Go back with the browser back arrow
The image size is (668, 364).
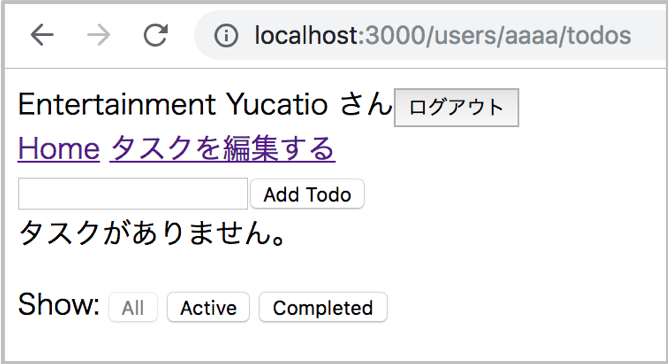42,35
